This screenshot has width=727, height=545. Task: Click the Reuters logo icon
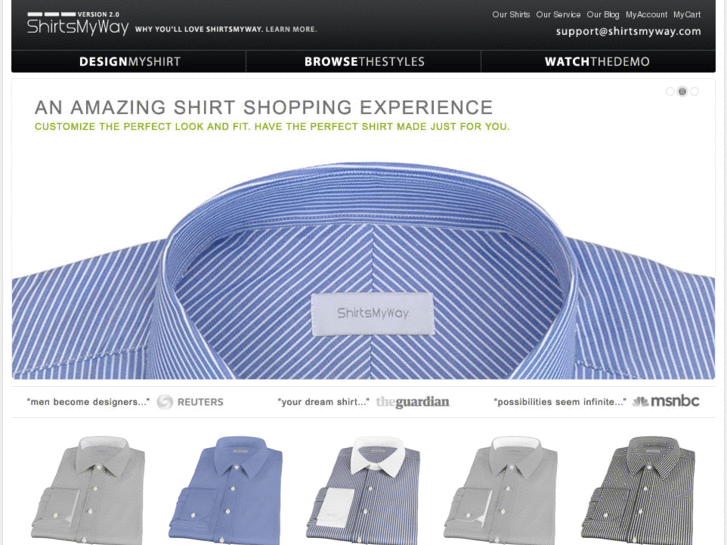[x=165, y=402]
